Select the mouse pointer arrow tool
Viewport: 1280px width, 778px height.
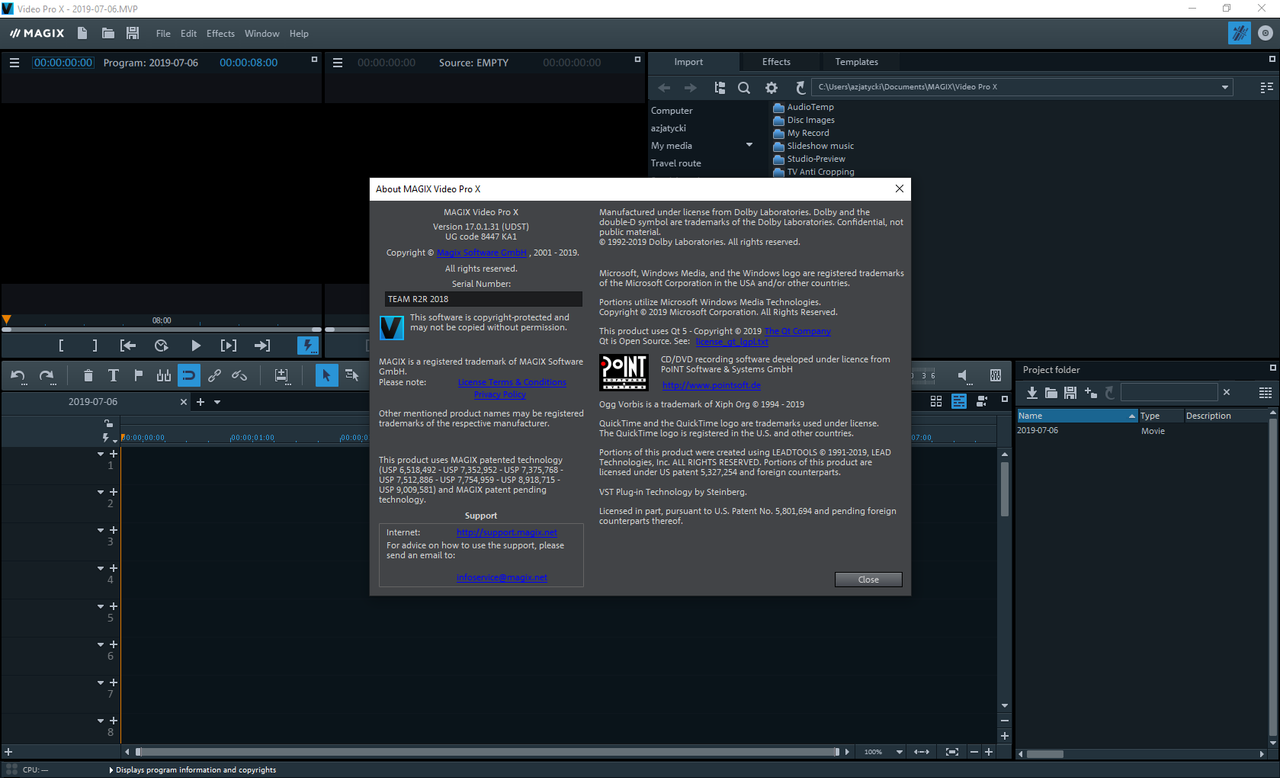[x=326, y=375]
